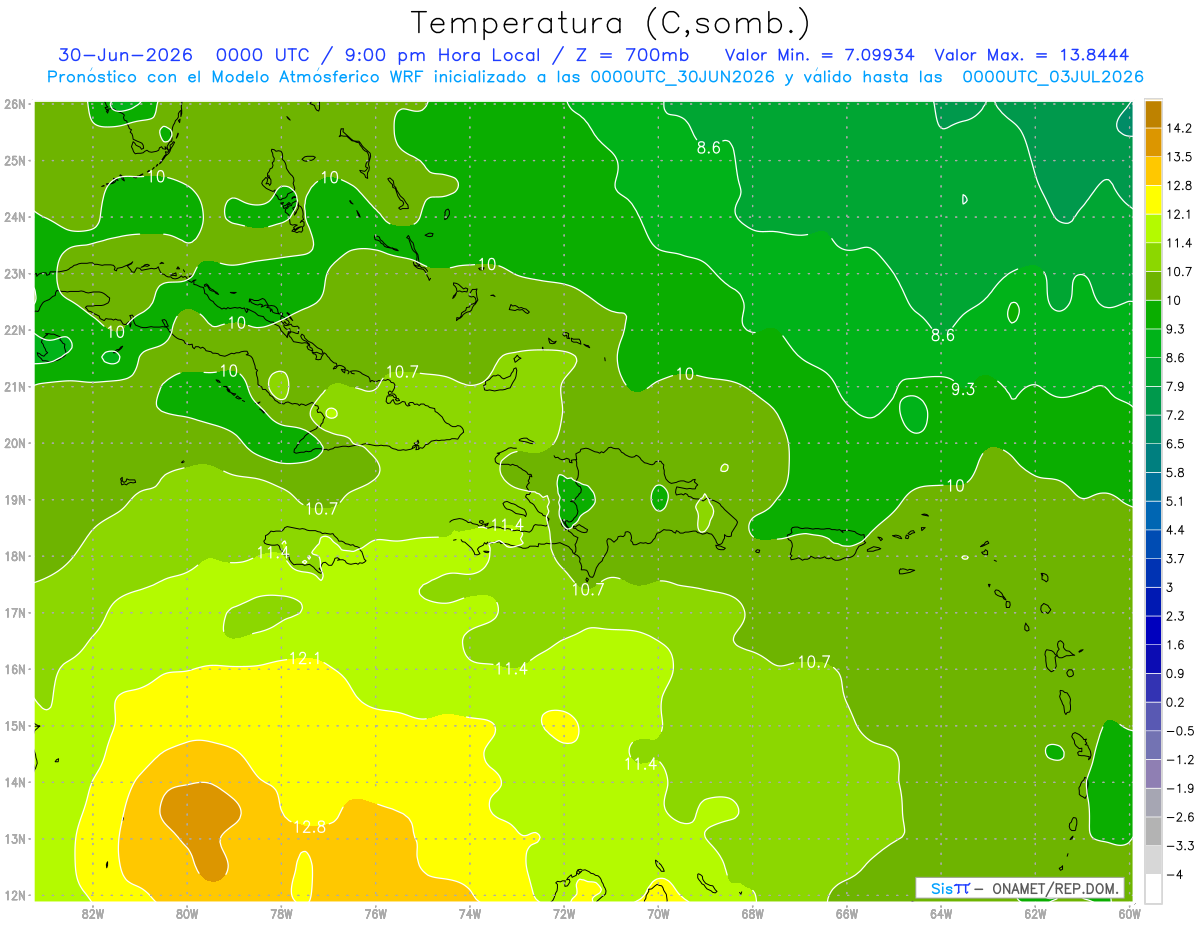Click the '-3.3' color scale label

[1180, 845]
